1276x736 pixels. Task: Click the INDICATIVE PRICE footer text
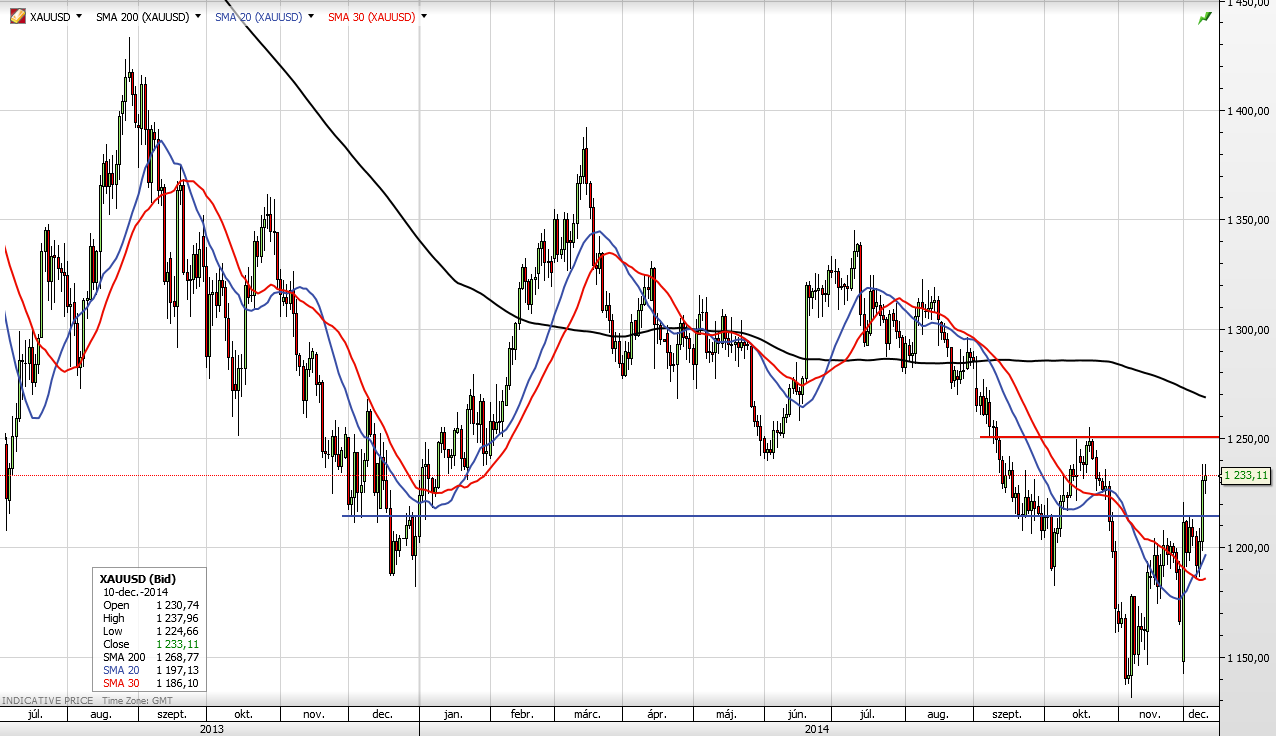(x=46, y=702)
